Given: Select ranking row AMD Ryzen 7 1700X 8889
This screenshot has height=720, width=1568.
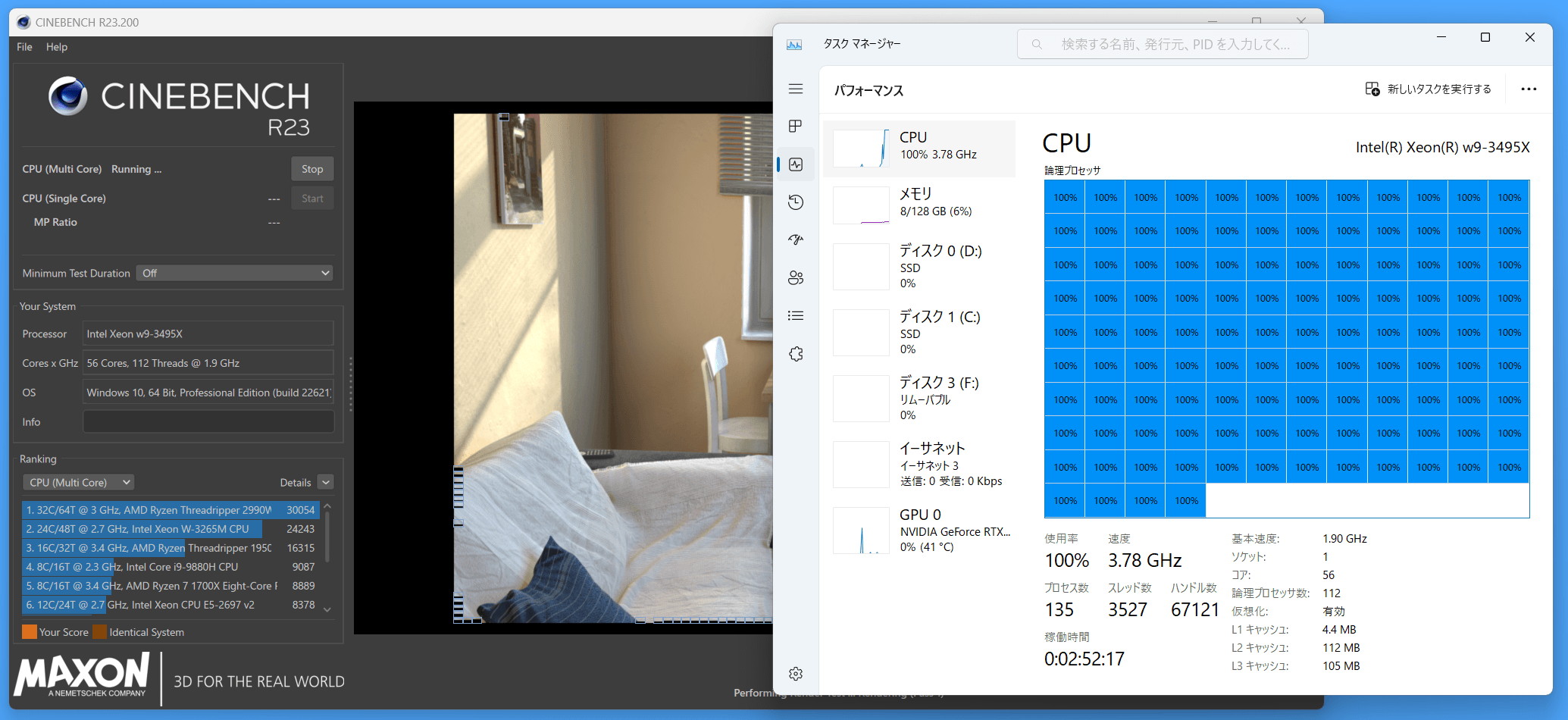Looking at the screenshot, I should [171, 586].
